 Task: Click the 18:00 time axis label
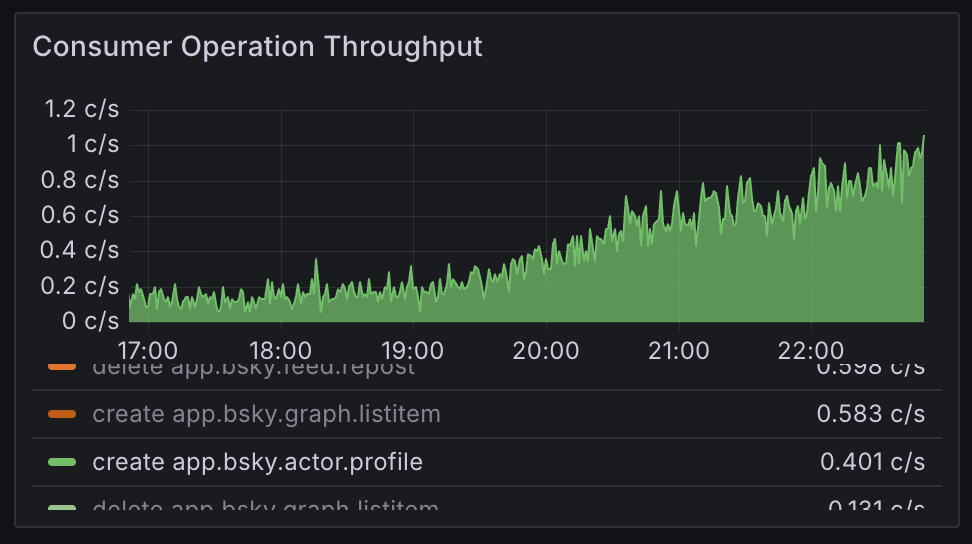(280, 351)
